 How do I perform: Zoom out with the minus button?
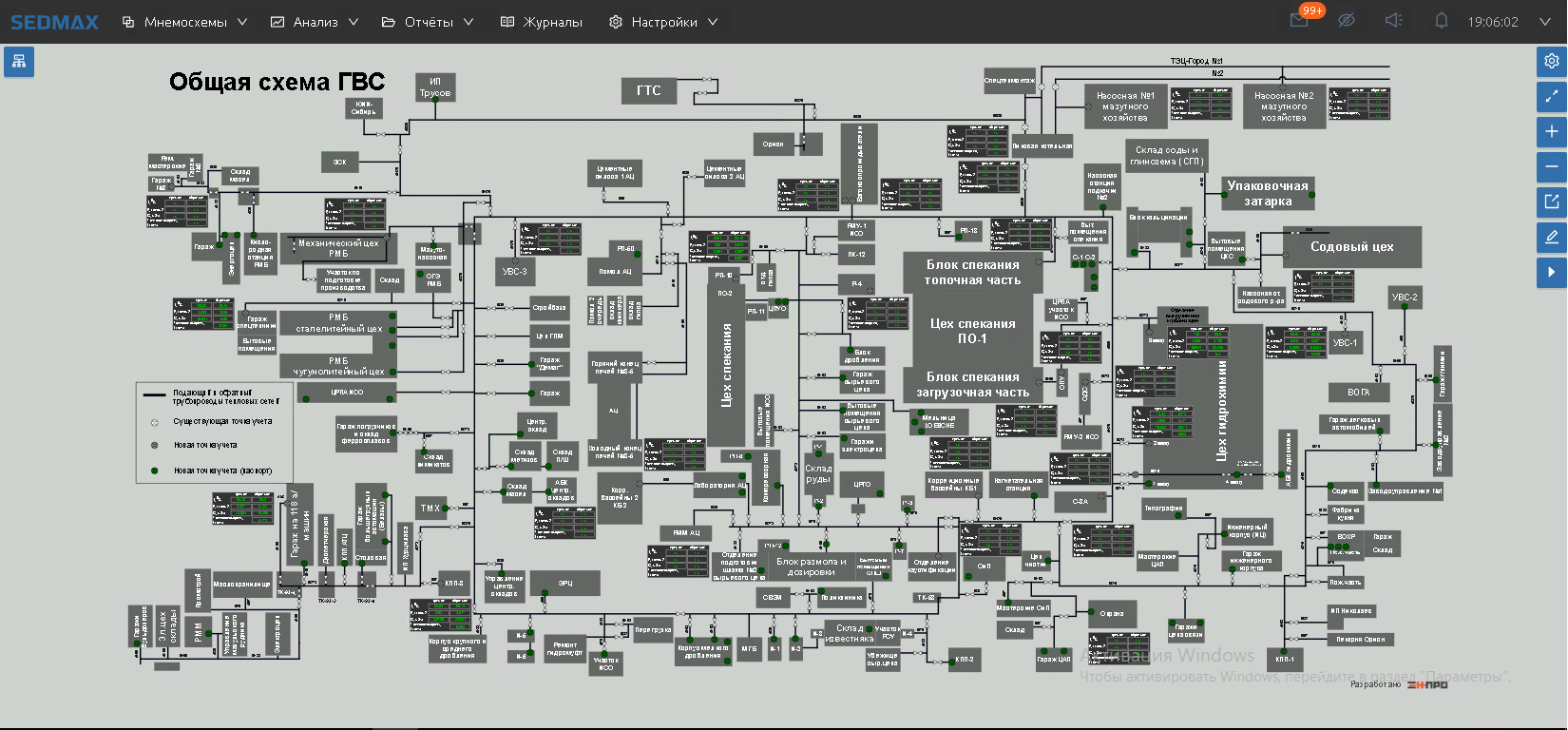pos(1551,166)
